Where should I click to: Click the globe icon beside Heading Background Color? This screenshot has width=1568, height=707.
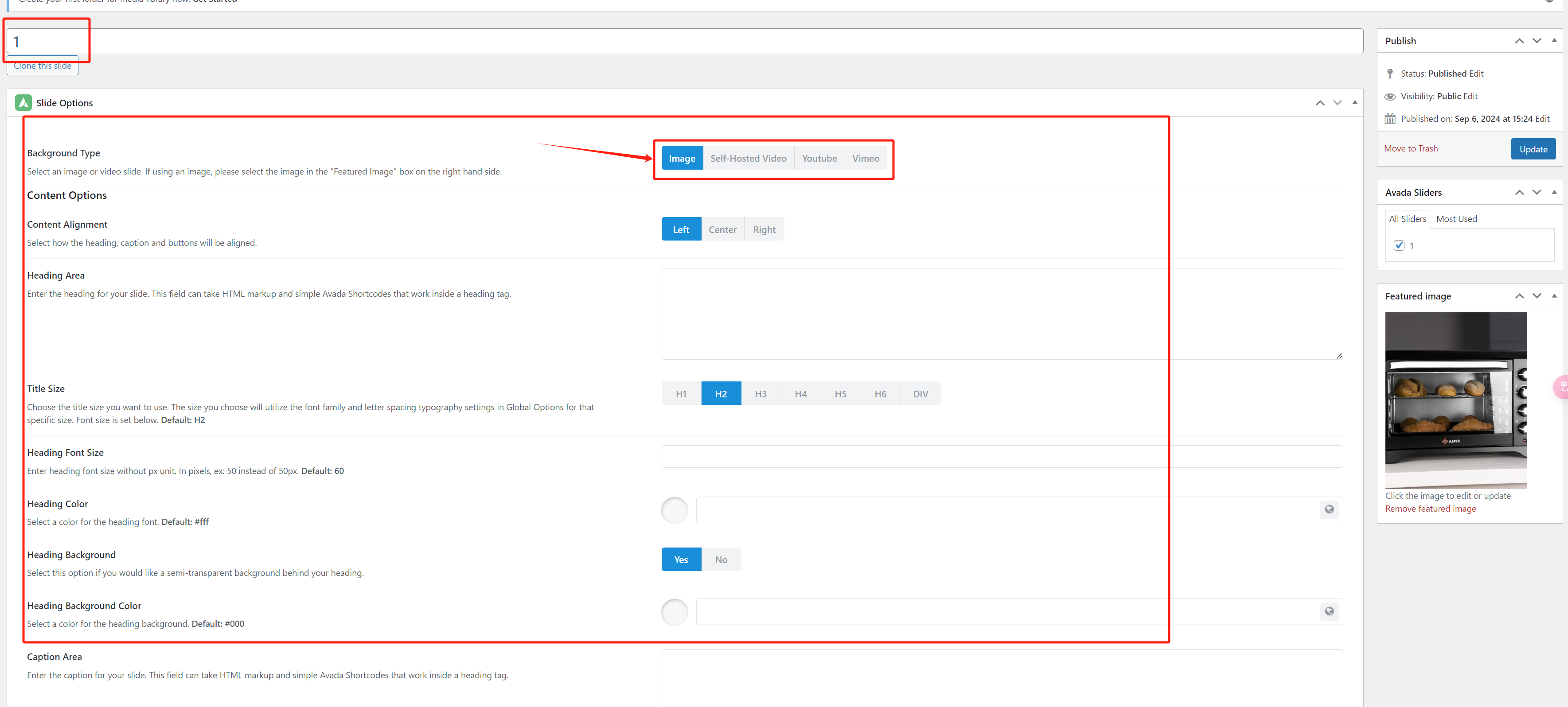coord(1329,611)
